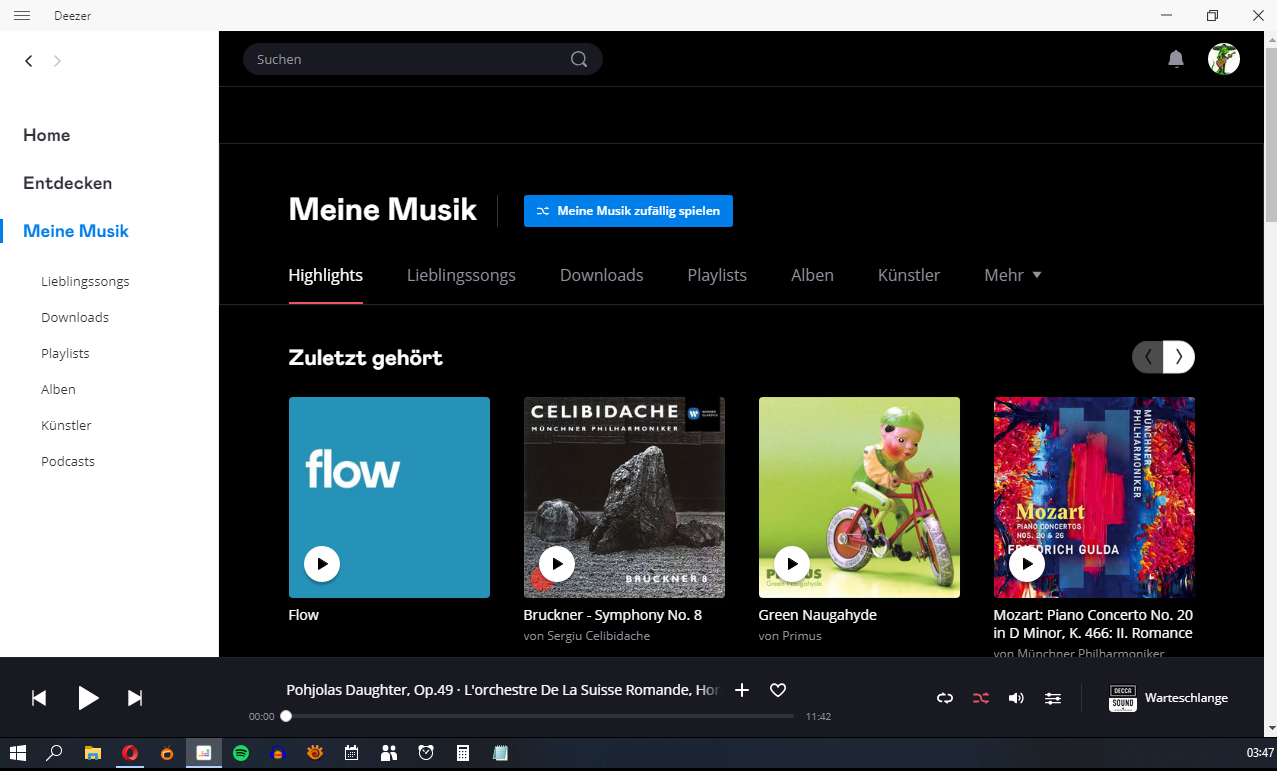Viewport: 1277px width, 771px height.
Task: Switch to Playlists tab
Action: (x=717, y=275)
